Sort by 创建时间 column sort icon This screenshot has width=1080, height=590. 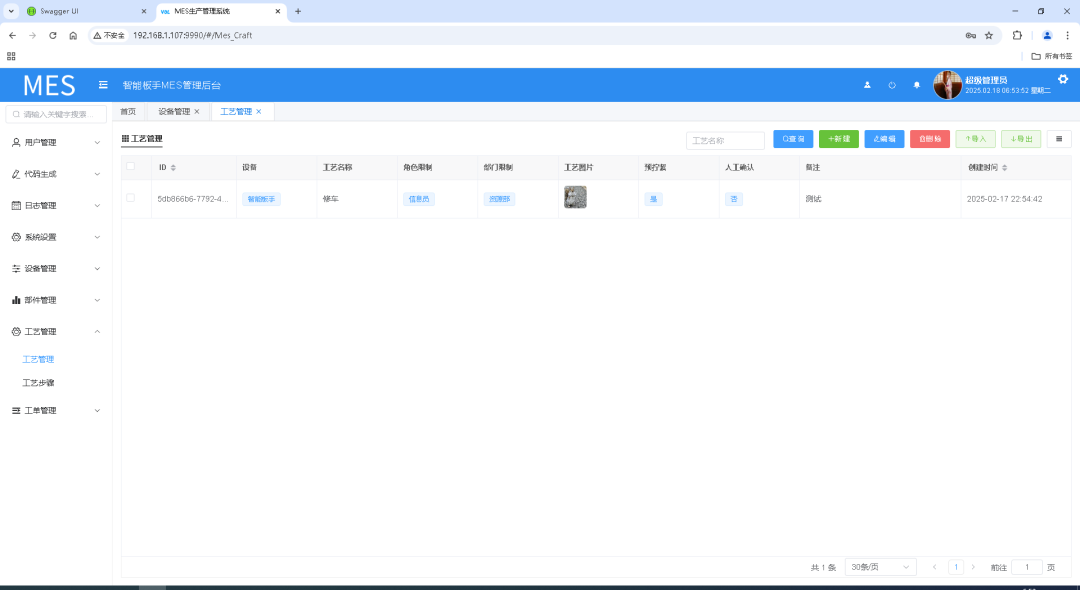tap(1005, 168)
